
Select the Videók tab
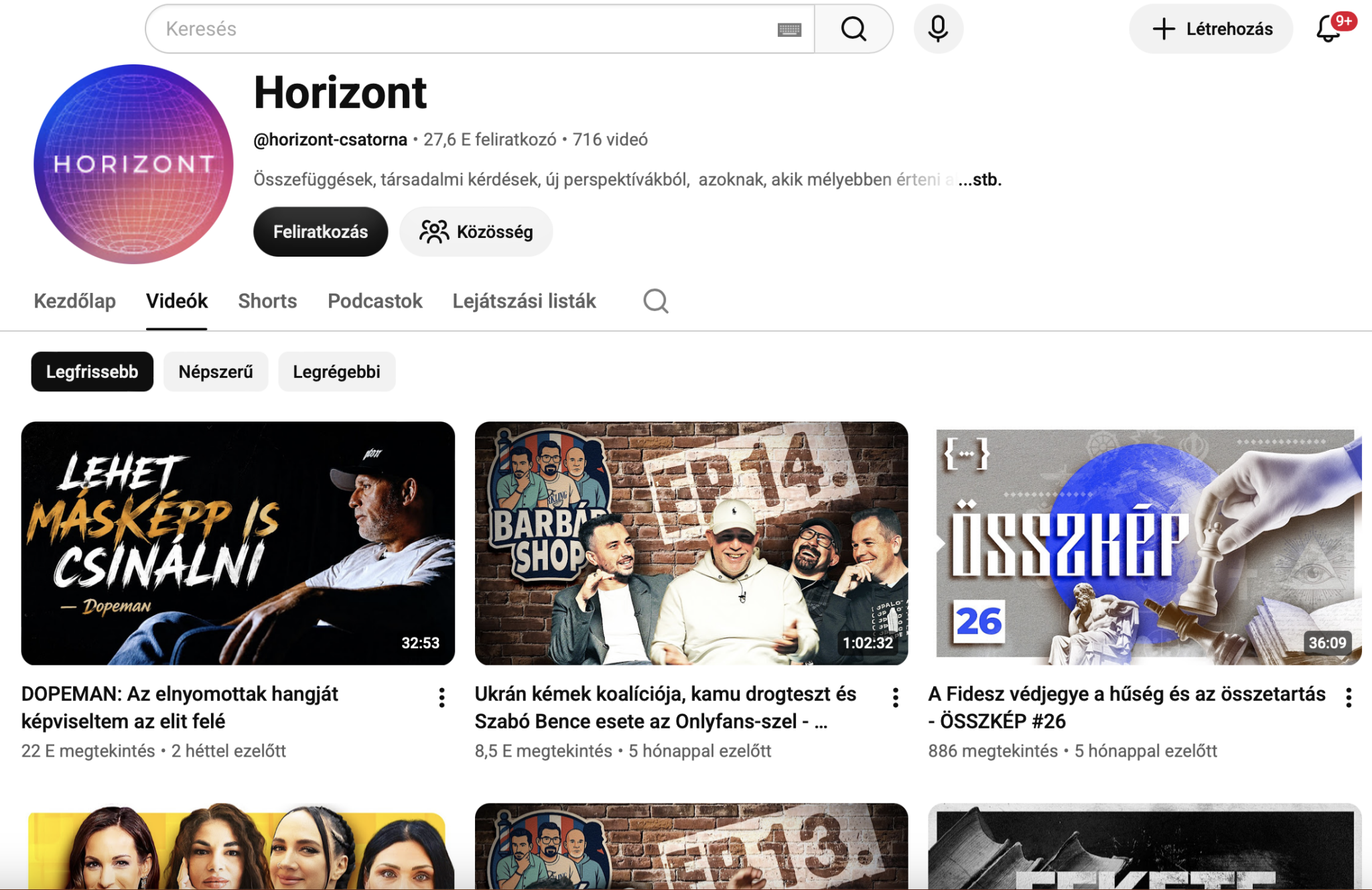tap(177, 301)
